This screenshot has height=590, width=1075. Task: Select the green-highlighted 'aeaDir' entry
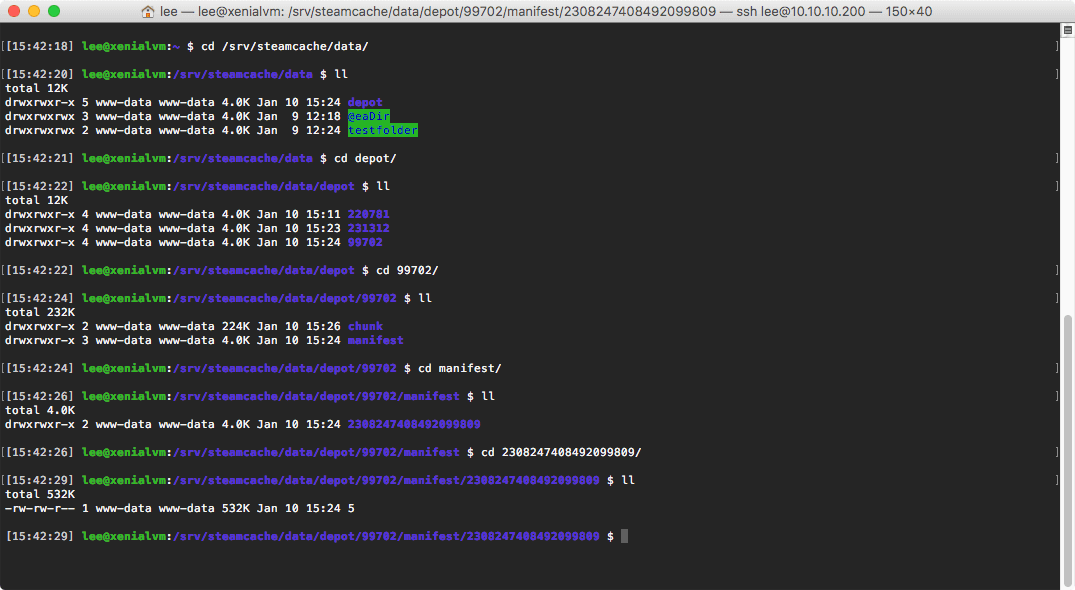368,116
